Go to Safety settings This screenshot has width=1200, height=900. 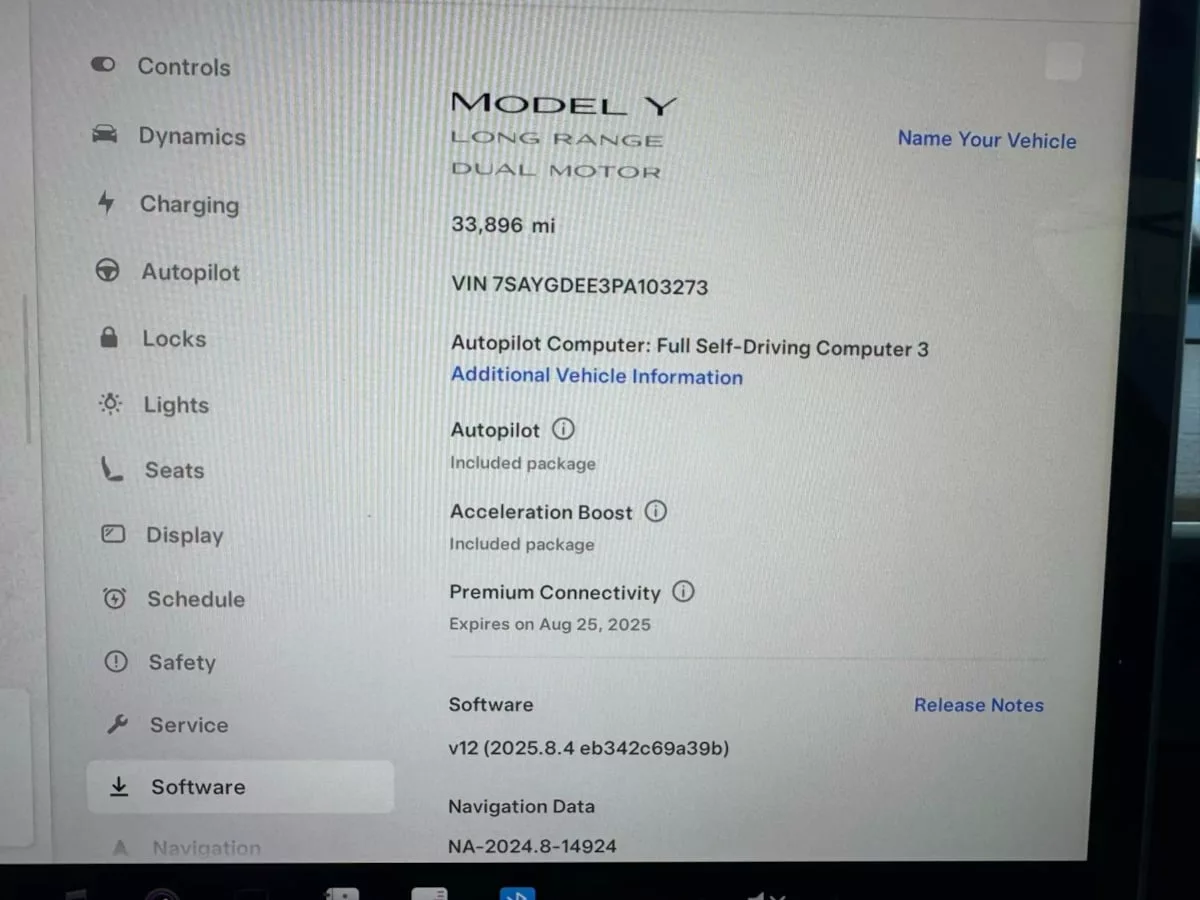(x=160, y=662)
